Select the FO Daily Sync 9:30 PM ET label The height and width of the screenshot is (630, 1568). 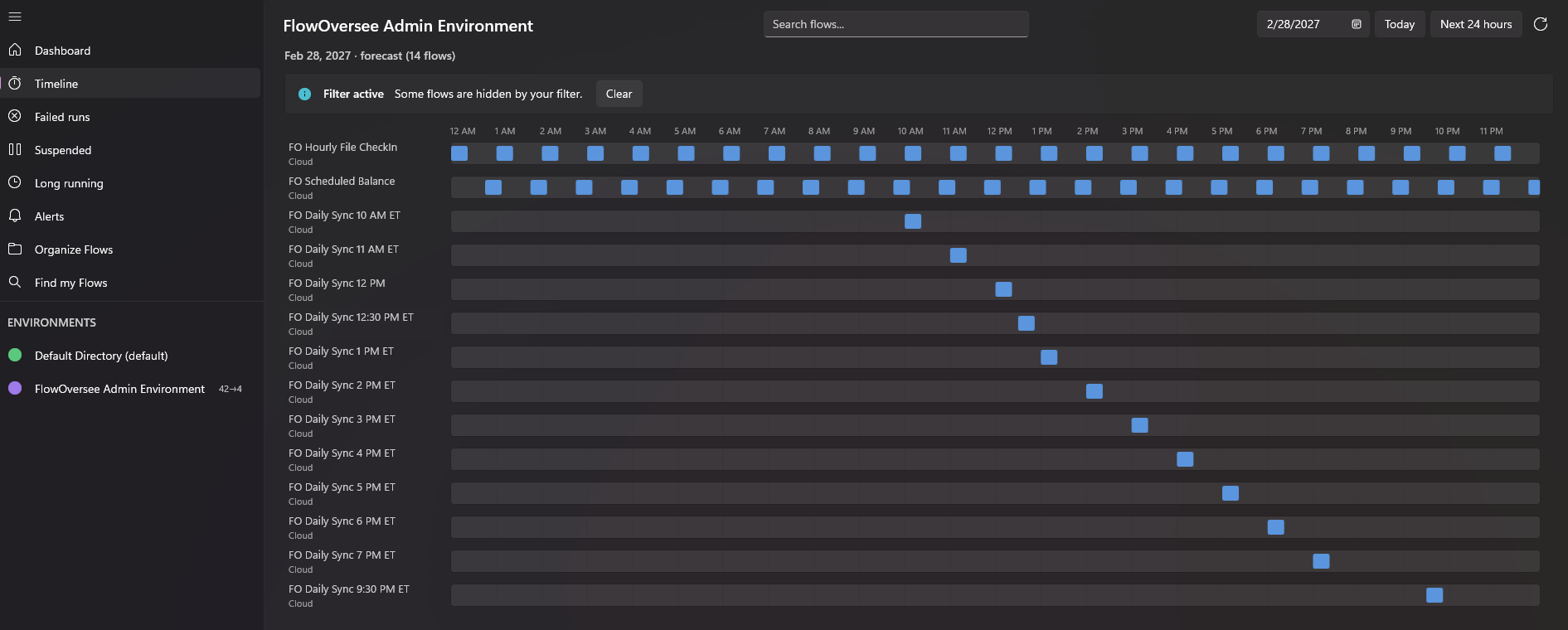click(349, 589)
